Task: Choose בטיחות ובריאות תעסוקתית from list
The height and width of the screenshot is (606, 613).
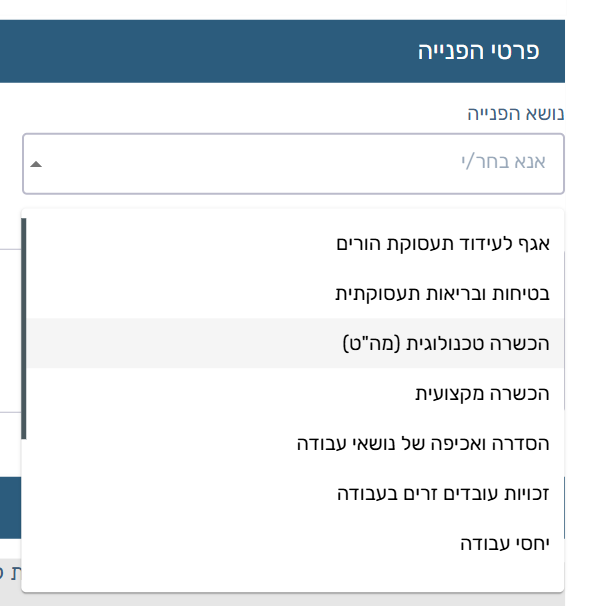Action: pos(442,294)
